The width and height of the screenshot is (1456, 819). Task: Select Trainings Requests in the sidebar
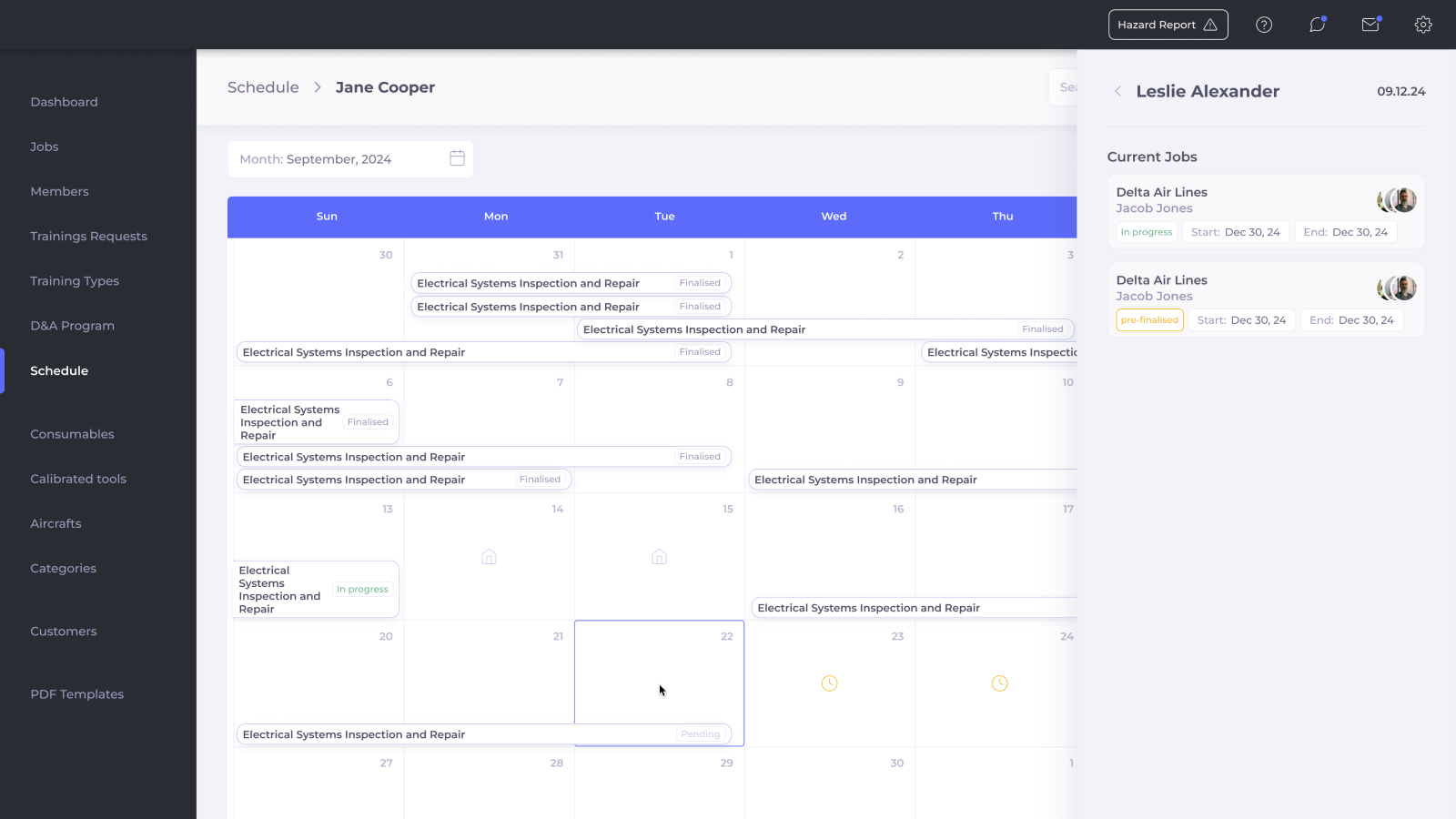88,236
